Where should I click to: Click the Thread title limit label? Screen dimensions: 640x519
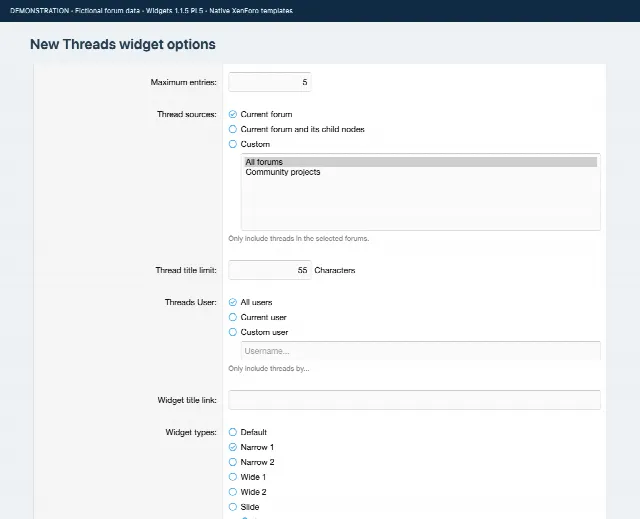coord(186,270)
